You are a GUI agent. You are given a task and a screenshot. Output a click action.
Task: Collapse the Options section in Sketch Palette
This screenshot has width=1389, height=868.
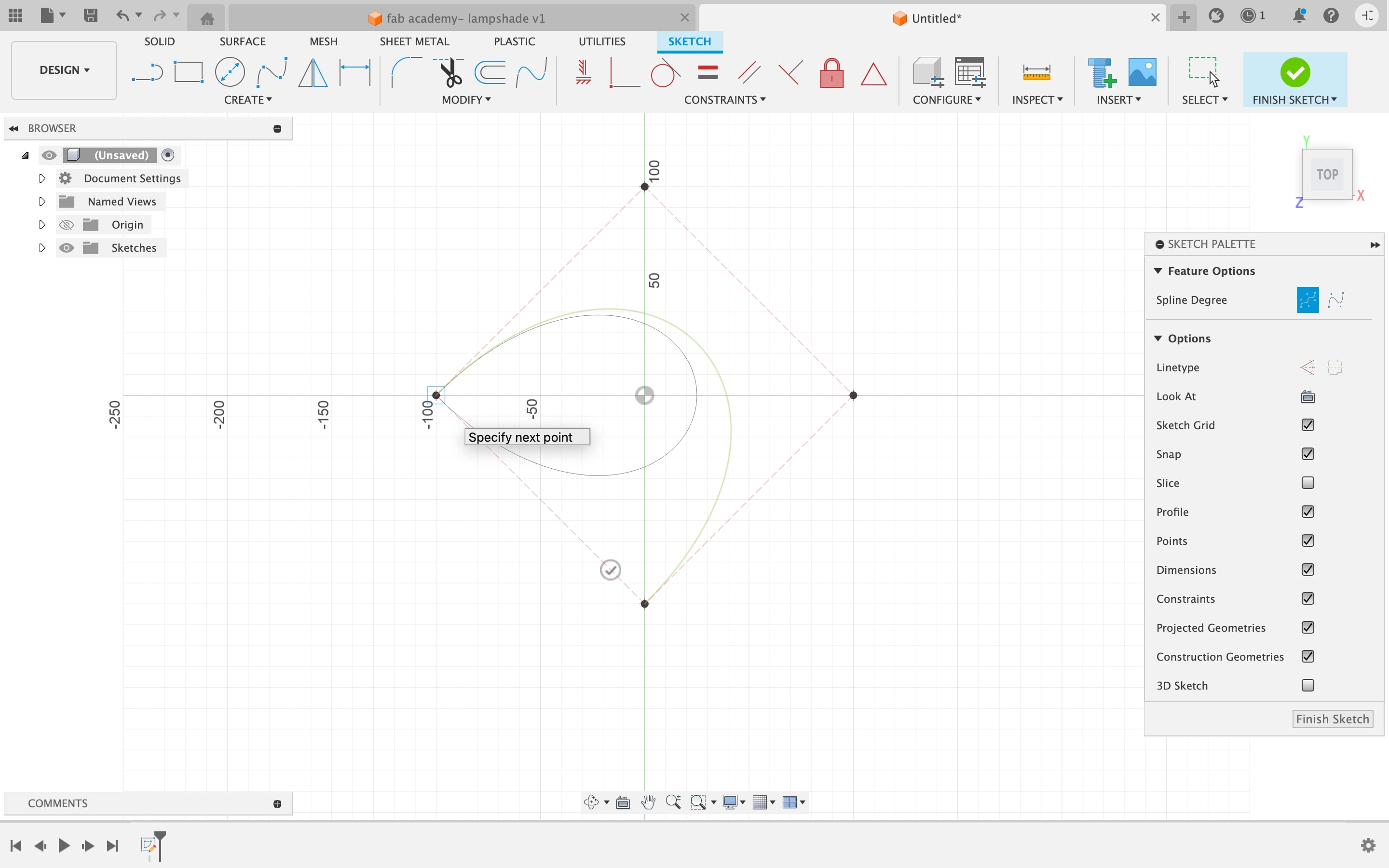(x=1158, y=338)
